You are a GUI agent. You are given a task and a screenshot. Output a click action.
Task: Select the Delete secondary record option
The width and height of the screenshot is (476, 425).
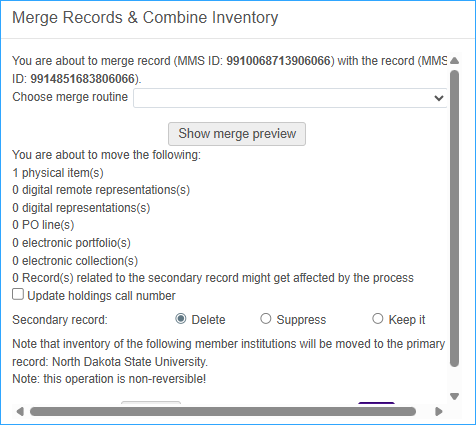coord(181,319)
